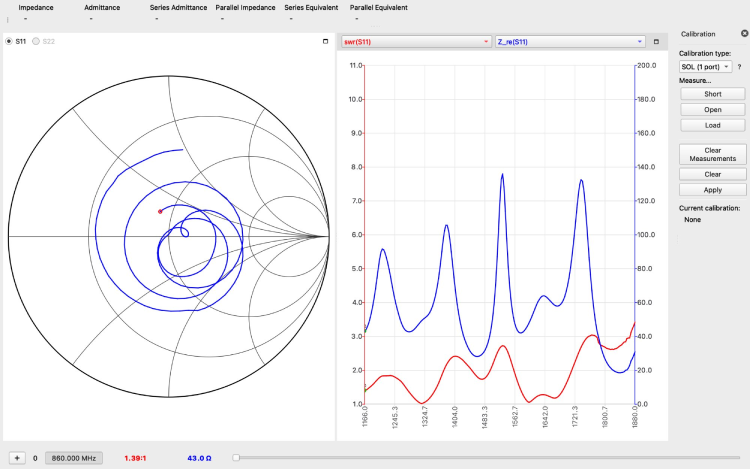Viewport: 750px width, 469px height.
Task: Click the add marker plus button
Action: 17,458
